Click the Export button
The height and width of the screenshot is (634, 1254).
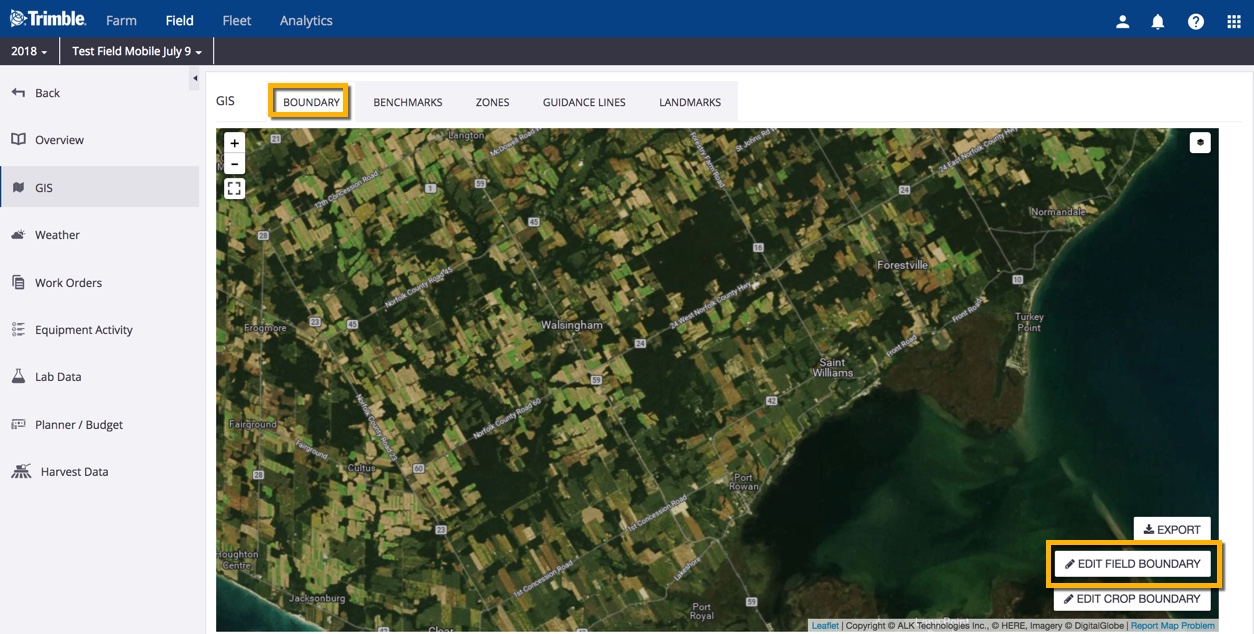point(1172,529)
